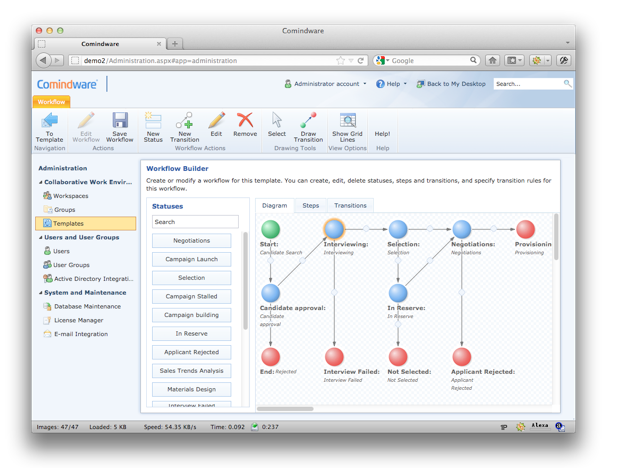Viewport: 620px width, 468px height.
Task: Select the Workflow ribbon tab
Action: (51, 102)
